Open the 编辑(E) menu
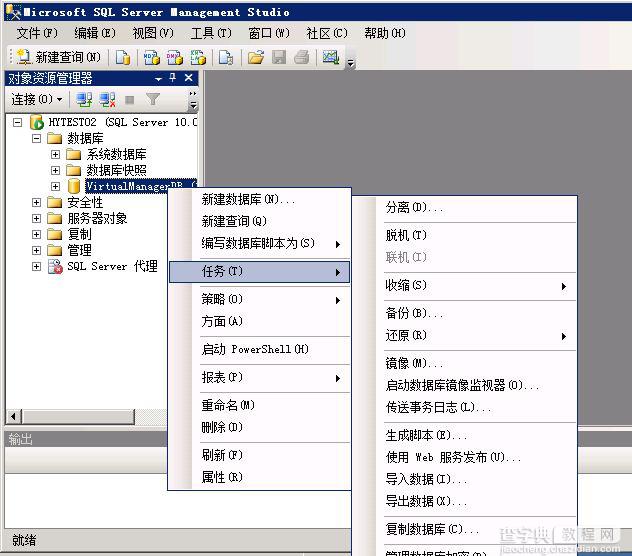Viewport: 632px width, 556px height. (x=95, y=33)
